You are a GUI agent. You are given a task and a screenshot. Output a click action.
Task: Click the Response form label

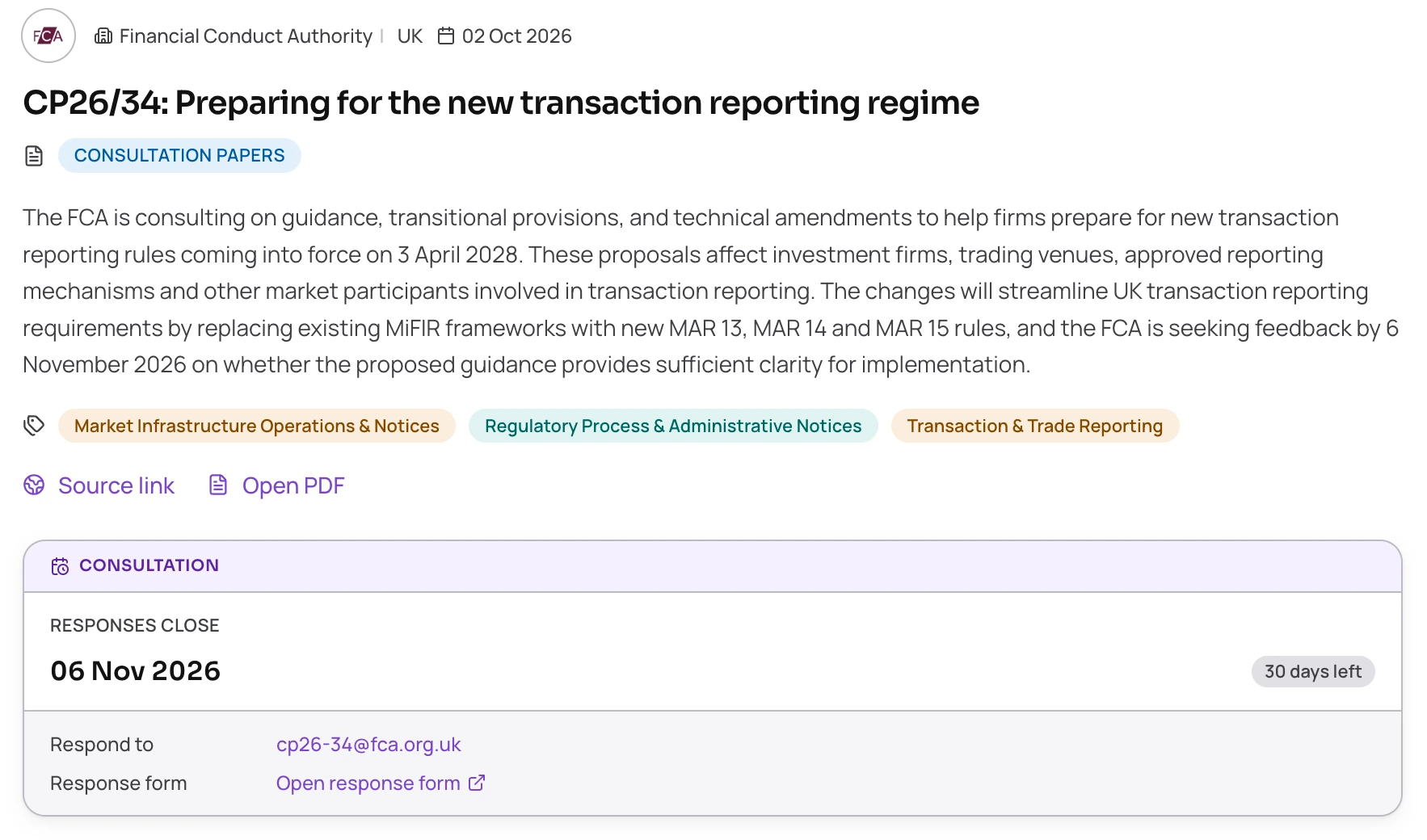coord(119,783)
